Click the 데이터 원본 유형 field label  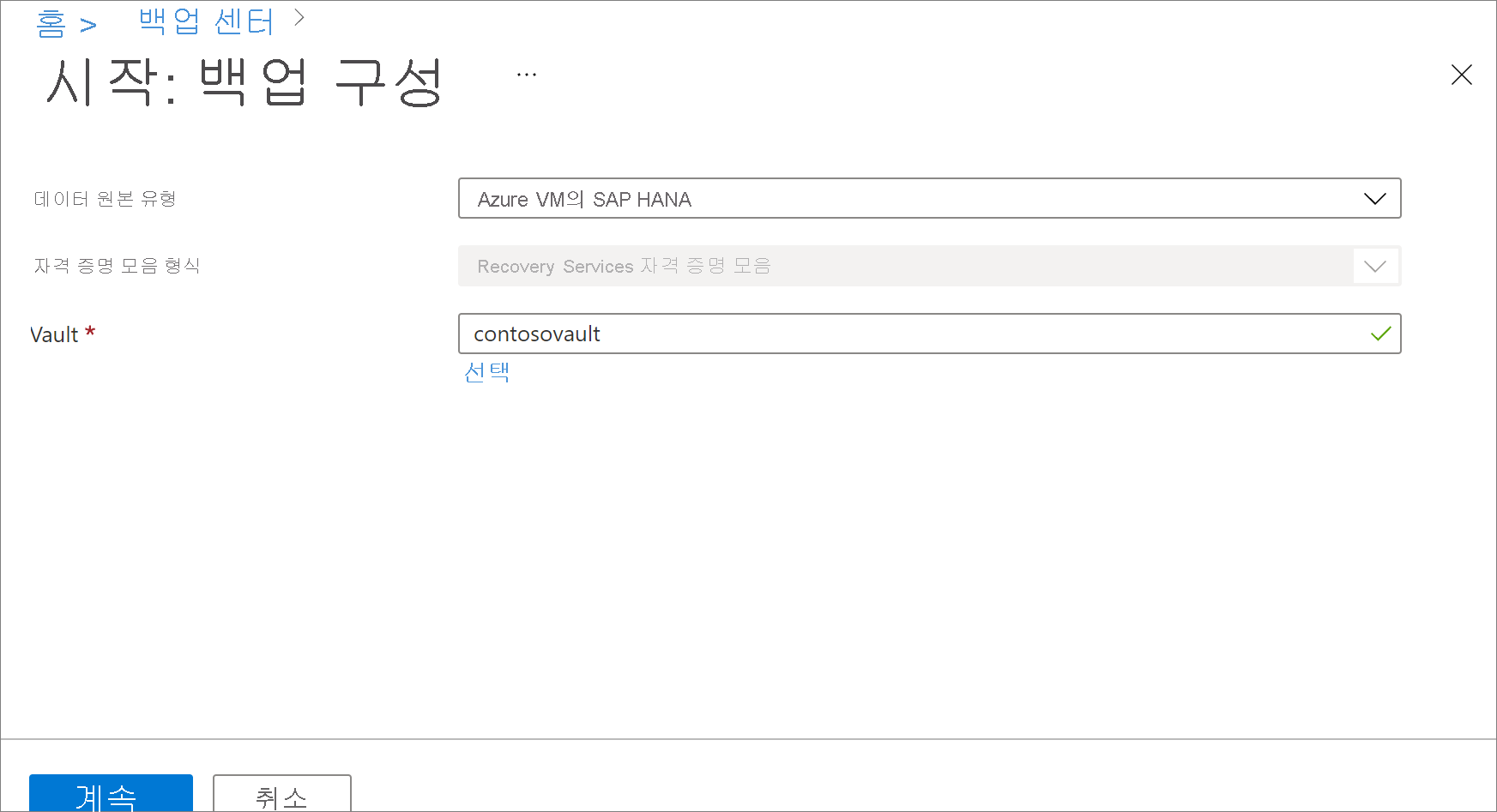click(x=104, y=198)
